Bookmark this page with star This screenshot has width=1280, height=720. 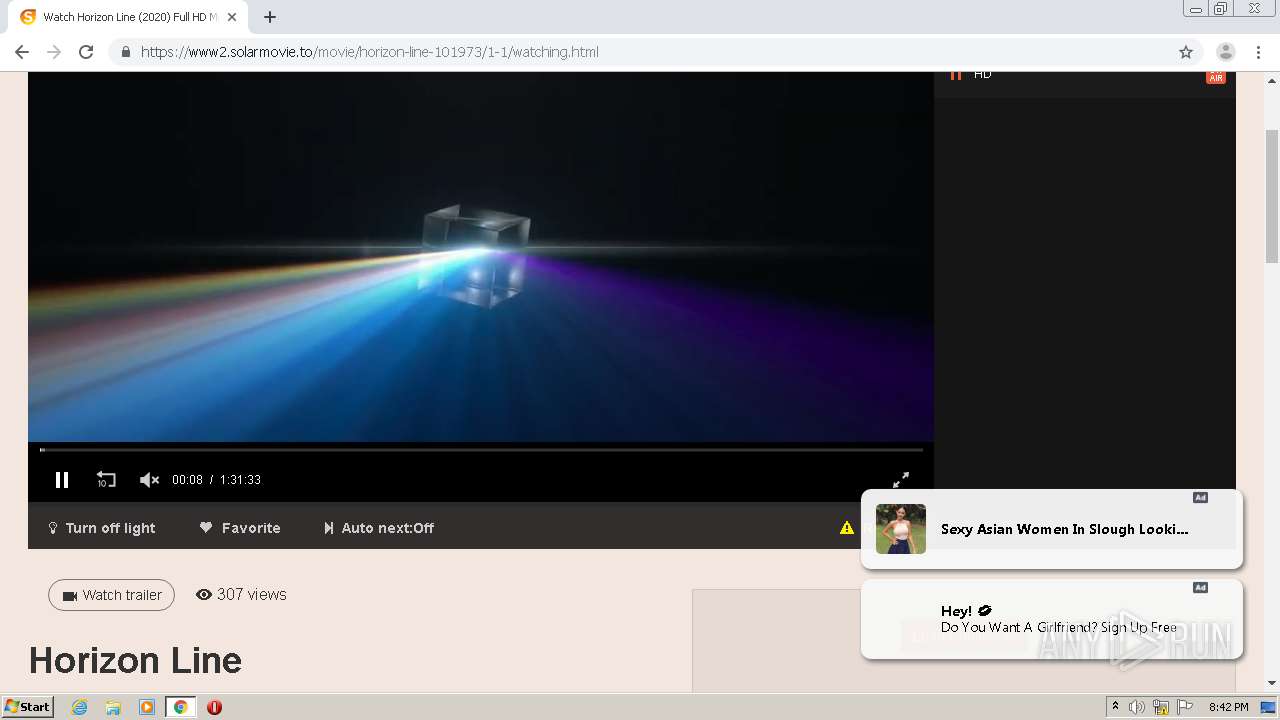point(1186,52)
